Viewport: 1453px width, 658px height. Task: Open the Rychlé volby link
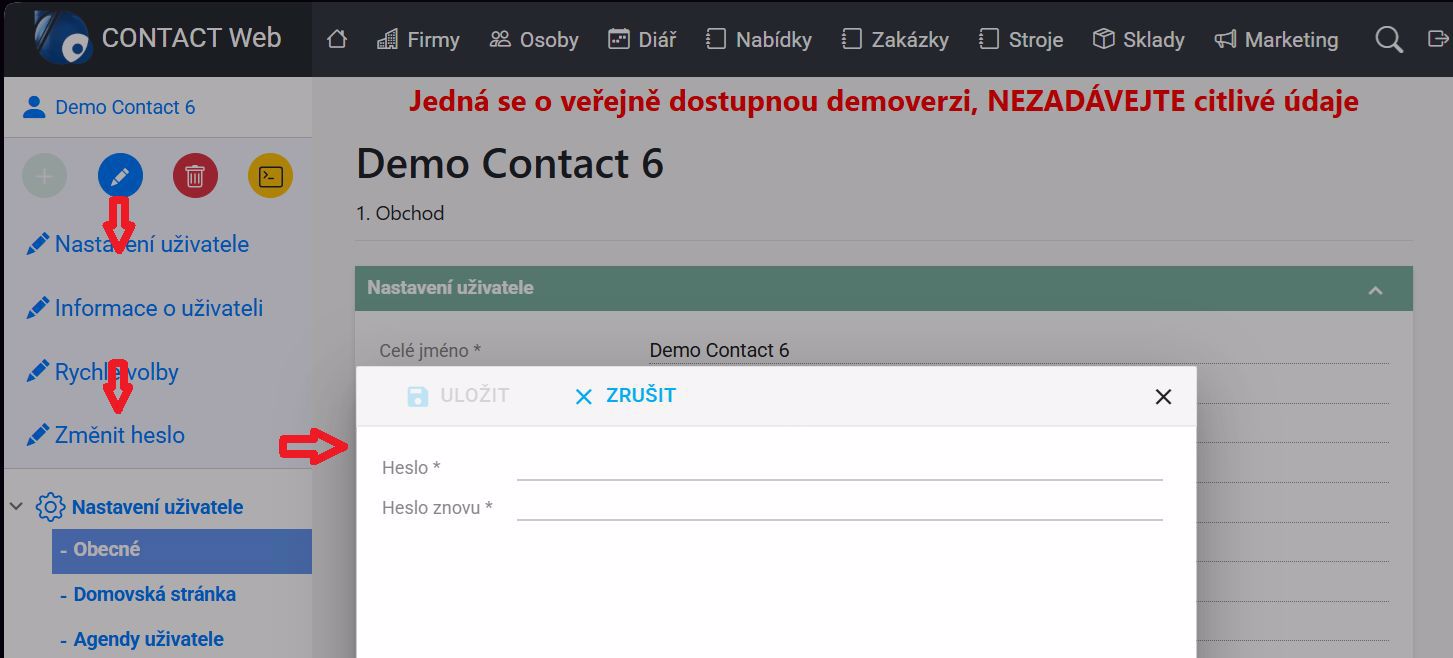click(103, 372)
